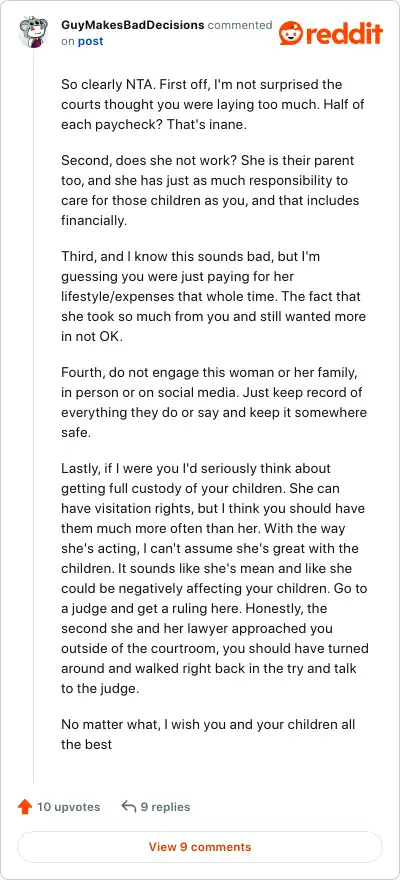Click the "10 upvotes" count
The height and width of the screenshot is (880, 400).
pyautogui.click(x=68, y=807)
